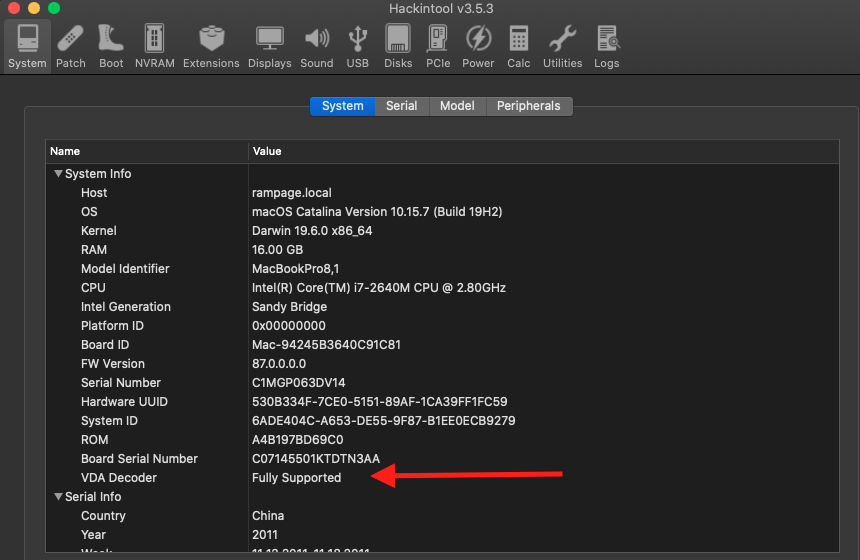Viewport: 860px width, 560px height.
Task: Open the Displays section
Action: pos(270,47)
